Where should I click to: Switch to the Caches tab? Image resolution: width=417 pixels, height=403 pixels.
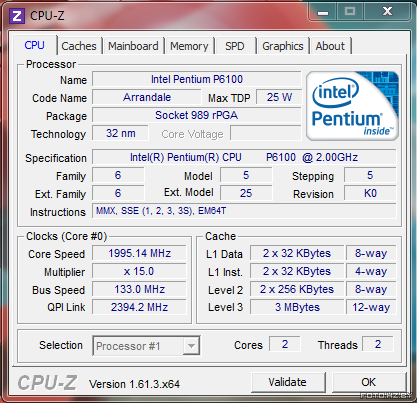coord(79,46)
